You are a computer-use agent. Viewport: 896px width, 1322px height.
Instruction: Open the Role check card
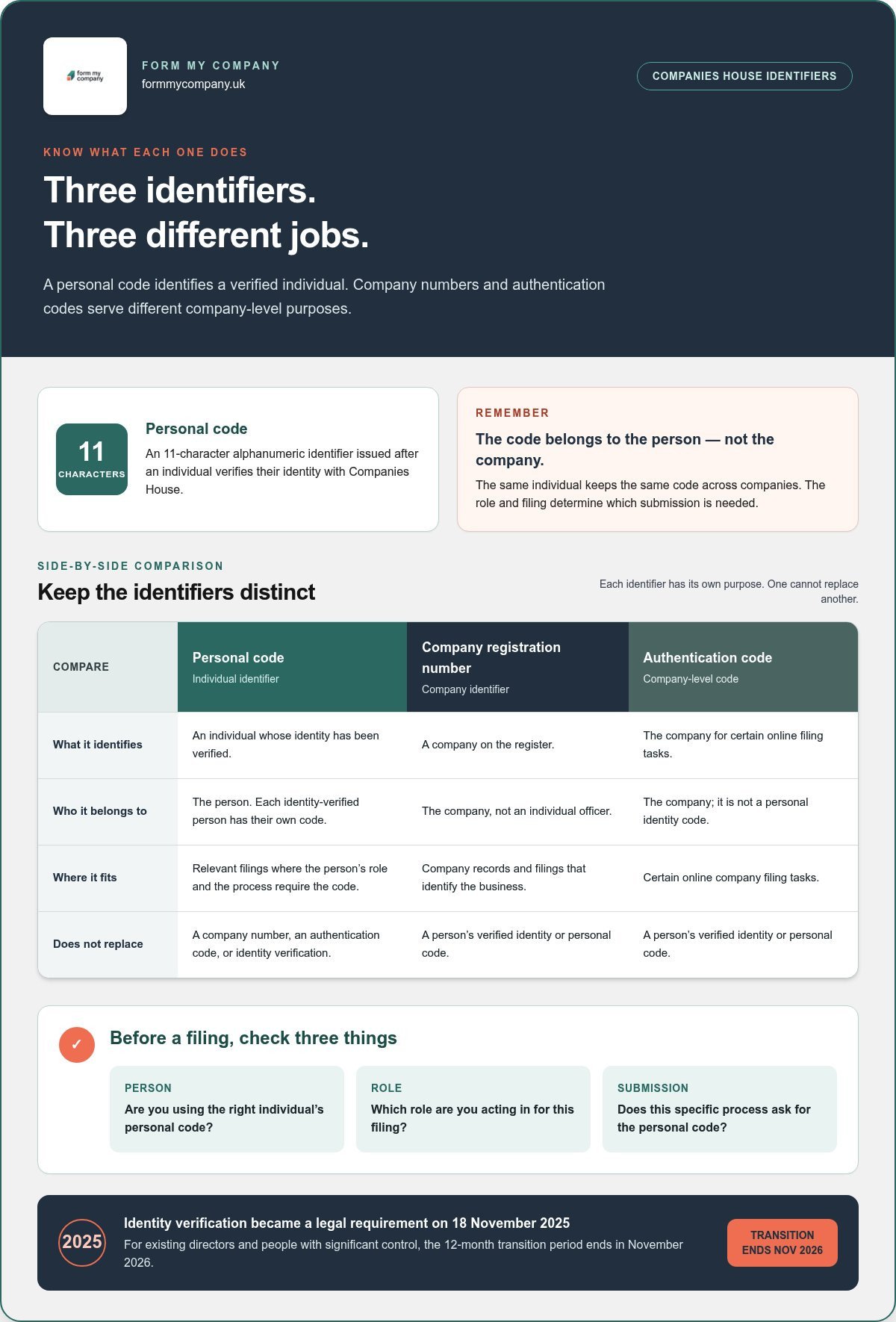[473, 1109]
